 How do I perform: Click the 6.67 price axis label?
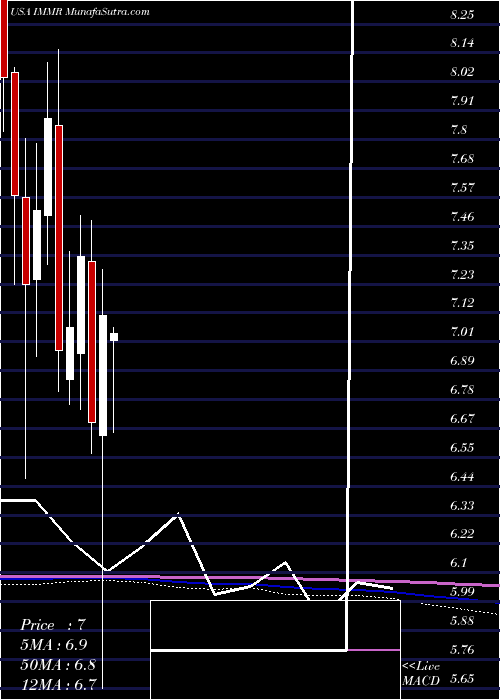click(462, 419)
